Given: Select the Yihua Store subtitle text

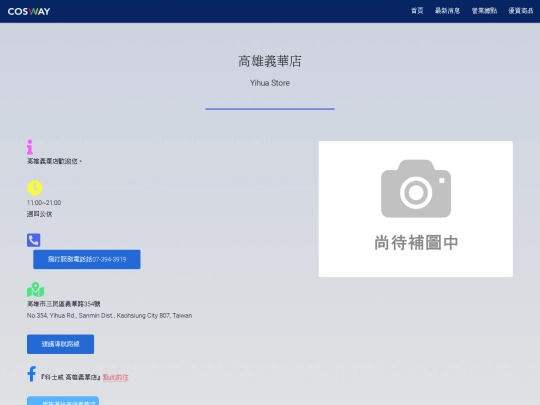Looking at the screenshot, I should [x=270, y=83].
